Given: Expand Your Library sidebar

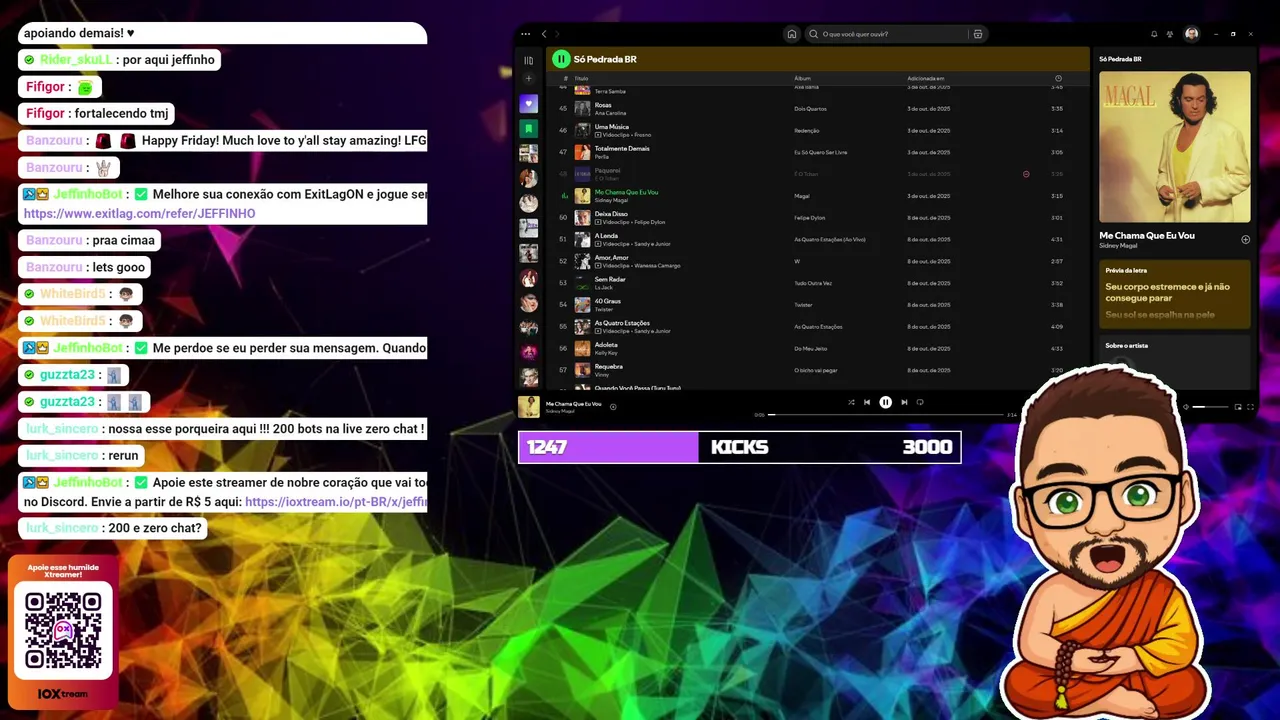Looking at the screenshot, I should 529,60.
